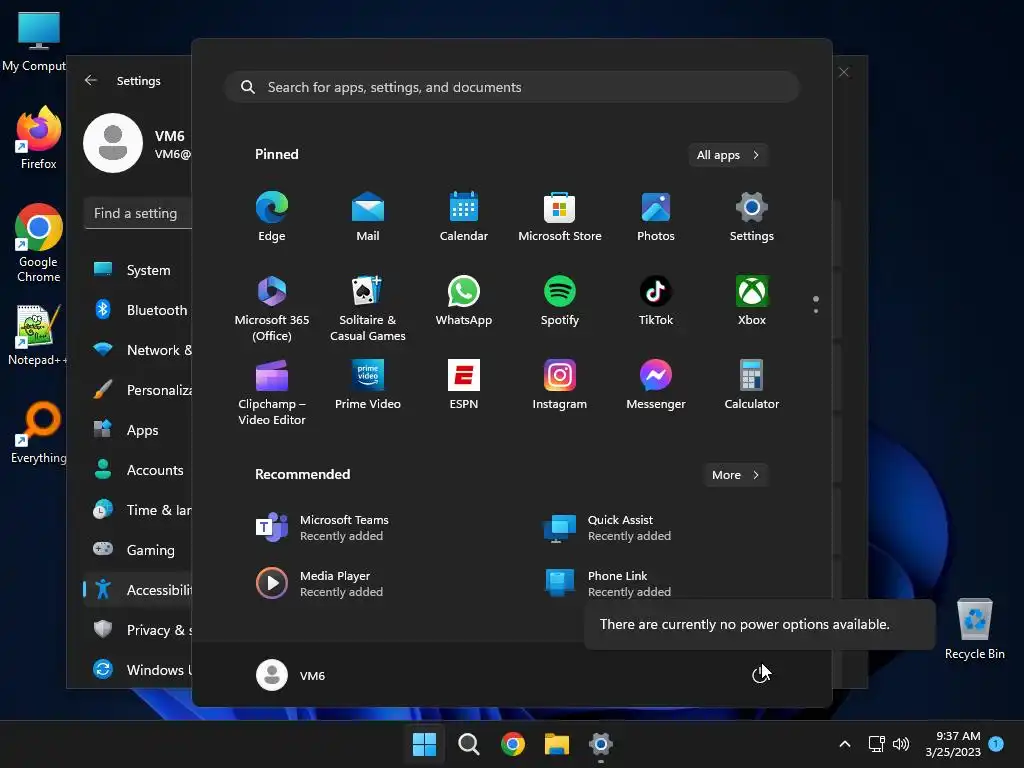Open Time & language settings
1024x768 pixels.
138,510
